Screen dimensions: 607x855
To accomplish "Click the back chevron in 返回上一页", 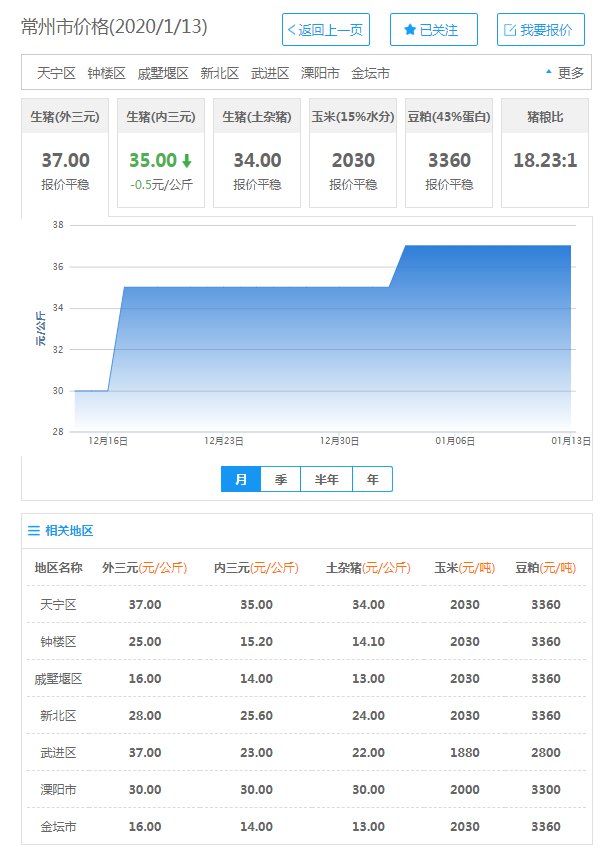I will click(292, 30).
